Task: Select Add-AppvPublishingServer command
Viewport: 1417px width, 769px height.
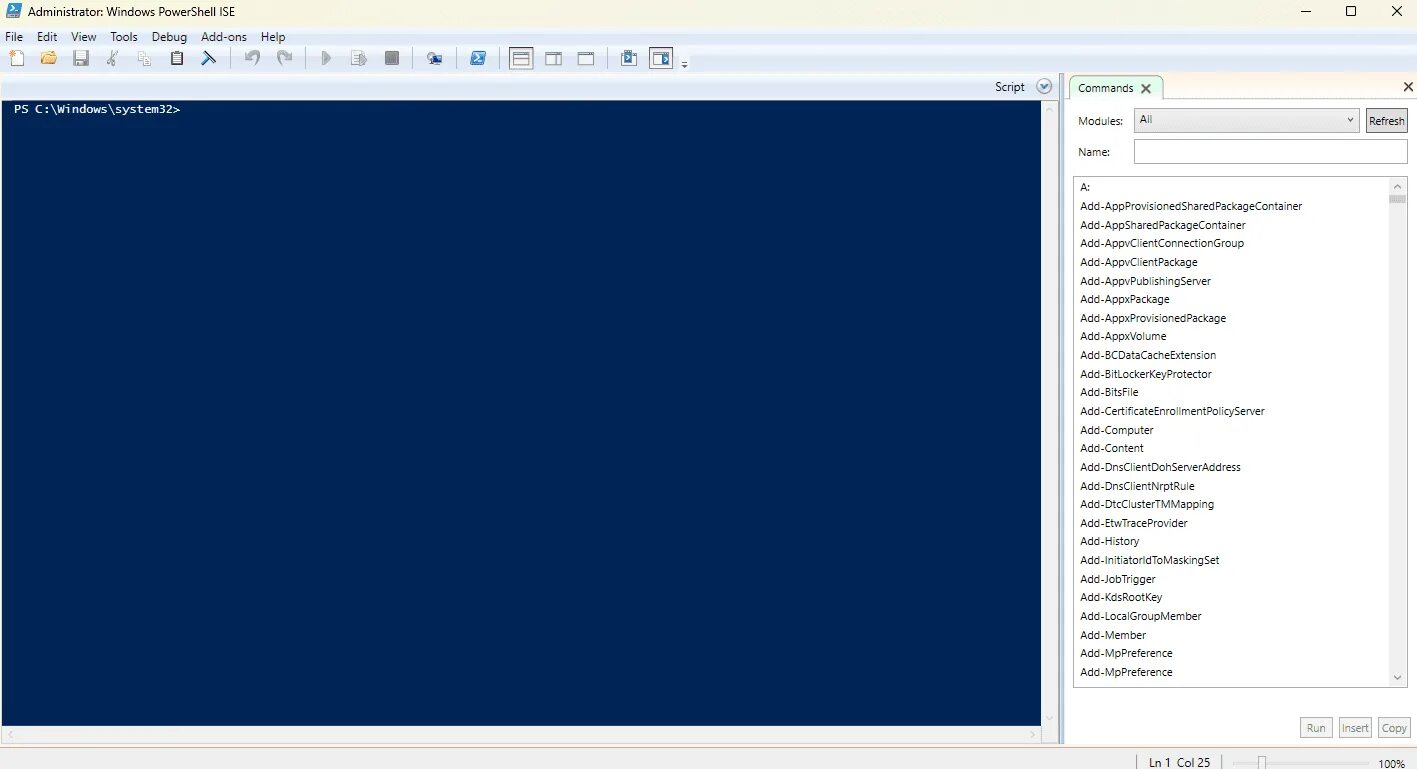Action: tap(1145, 281)
